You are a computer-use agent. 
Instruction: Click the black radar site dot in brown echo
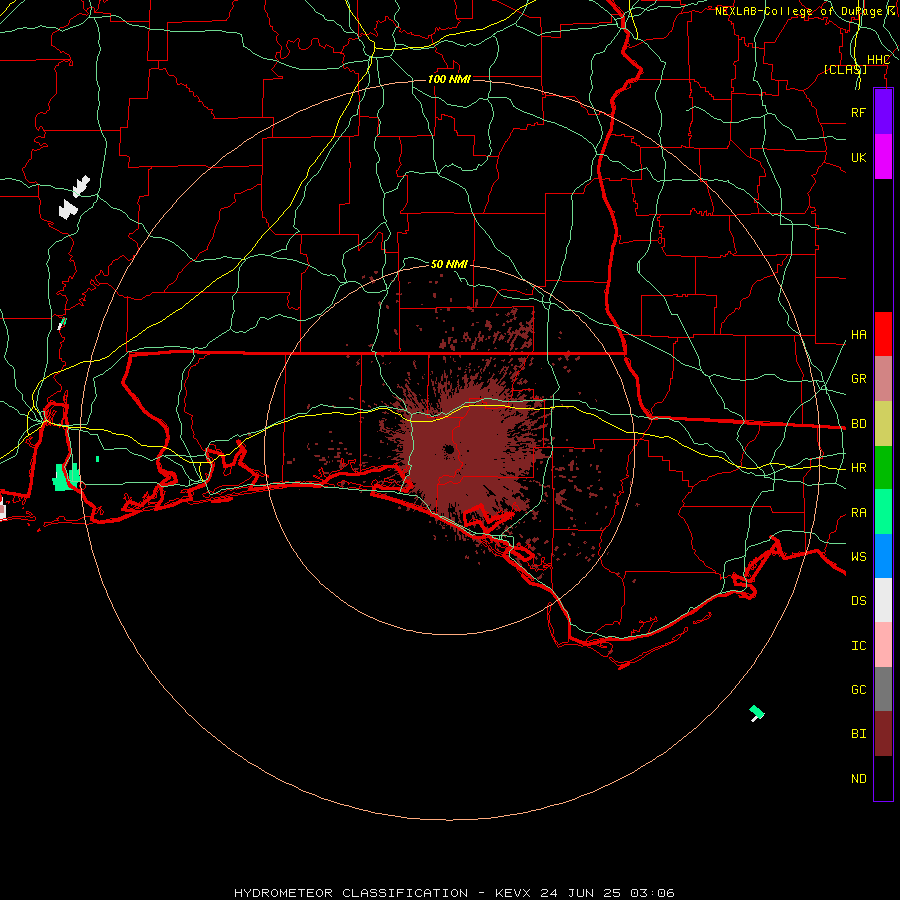tap(449, 449)
